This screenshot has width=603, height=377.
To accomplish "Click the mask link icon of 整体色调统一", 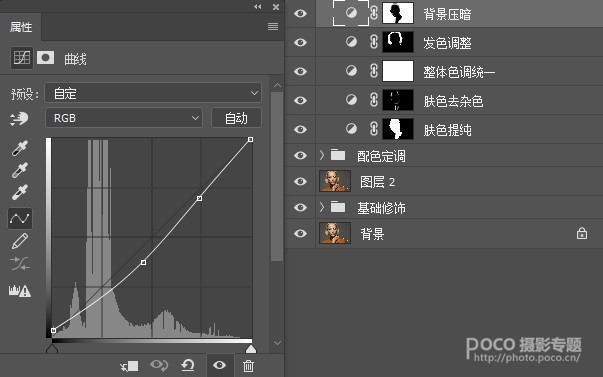I will tap(373, 71).
